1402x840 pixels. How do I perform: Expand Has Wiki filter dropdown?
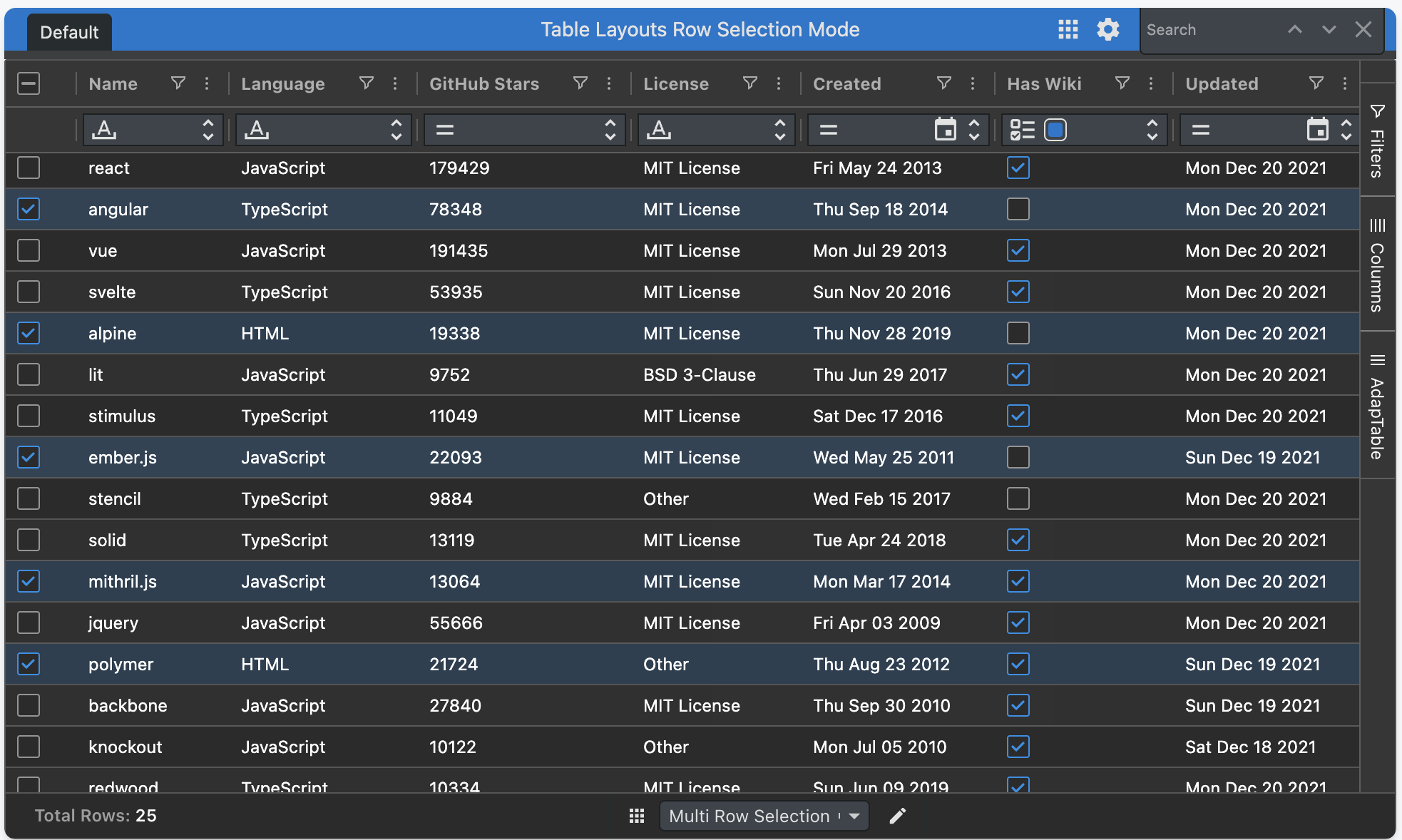point(1152,130)
